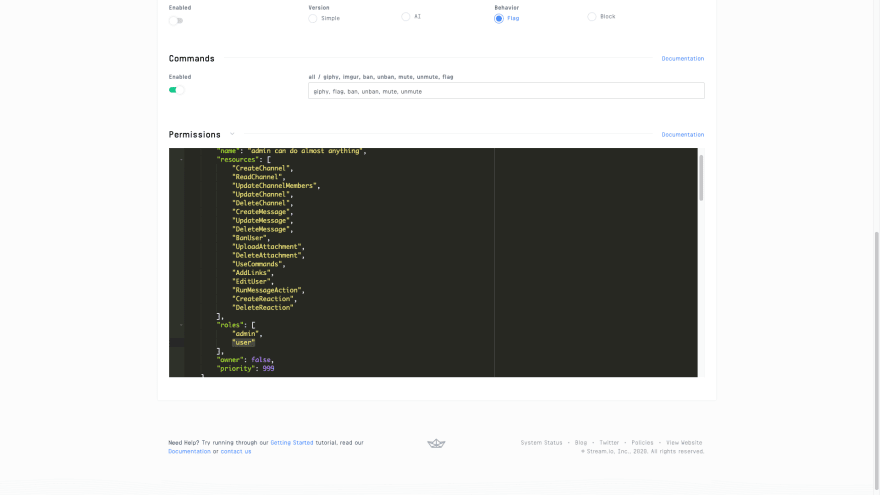Viewport: 880px width, 495px height.
Task: Click the Stream boat logo in footer
Action: [436, 443]
